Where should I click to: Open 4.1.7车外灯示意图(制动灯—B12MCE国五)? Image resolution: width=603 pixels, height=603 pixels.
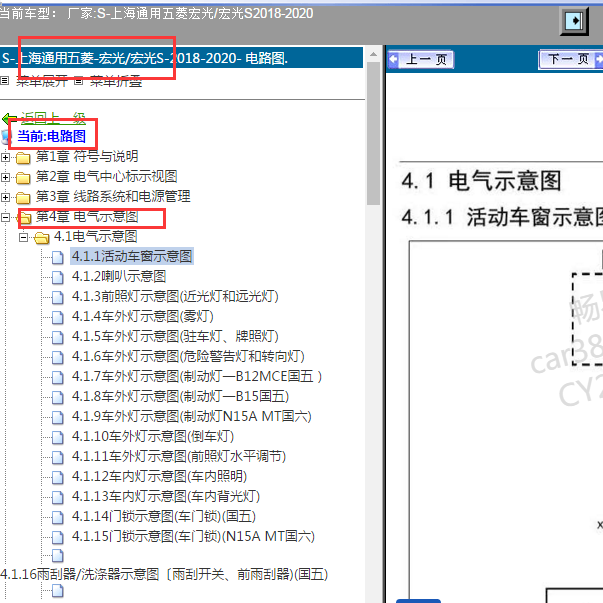click(197, 376)
